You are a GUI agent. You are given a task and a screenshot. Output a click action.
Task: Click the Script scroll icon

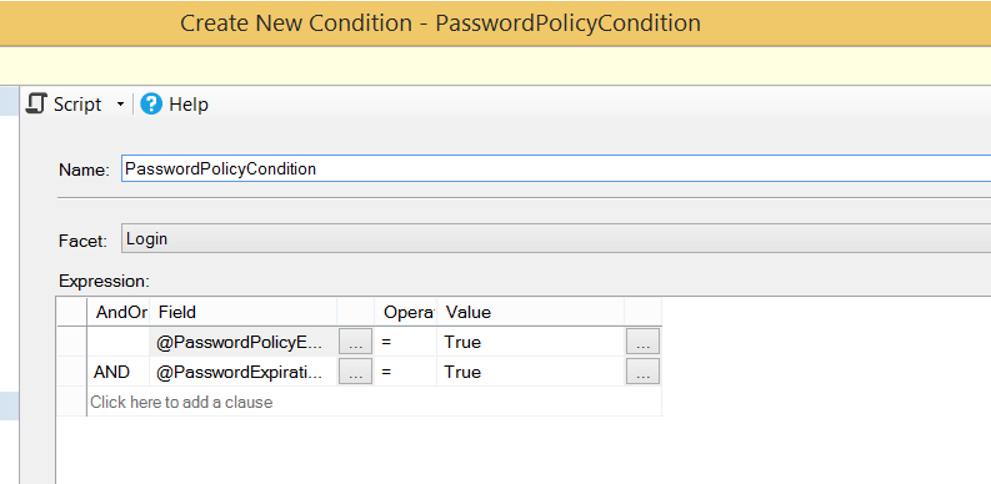pyautogui.click(x=36, y=104)
